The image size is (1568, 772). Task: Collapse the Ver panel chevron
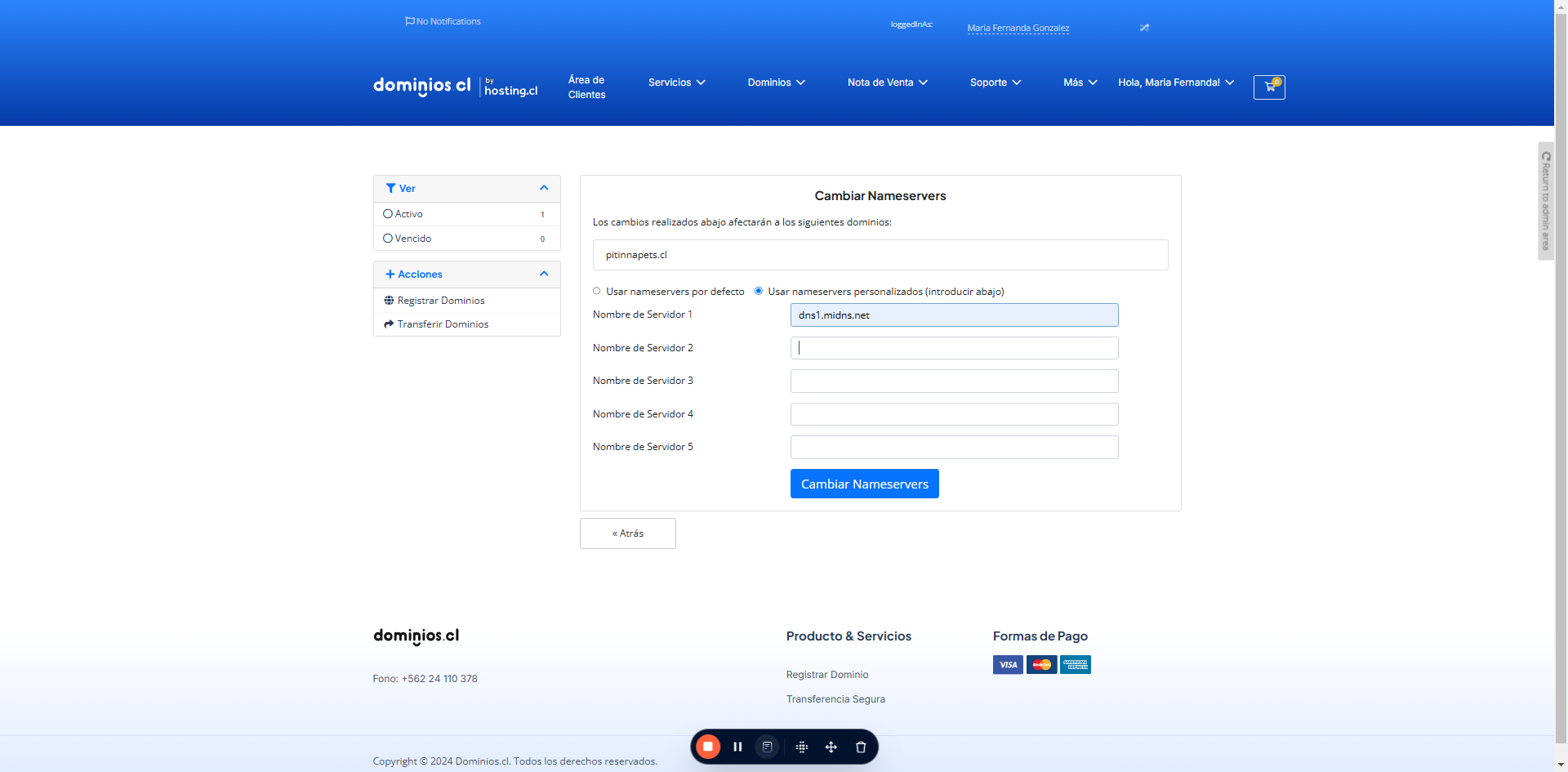(x=544, y=189)
